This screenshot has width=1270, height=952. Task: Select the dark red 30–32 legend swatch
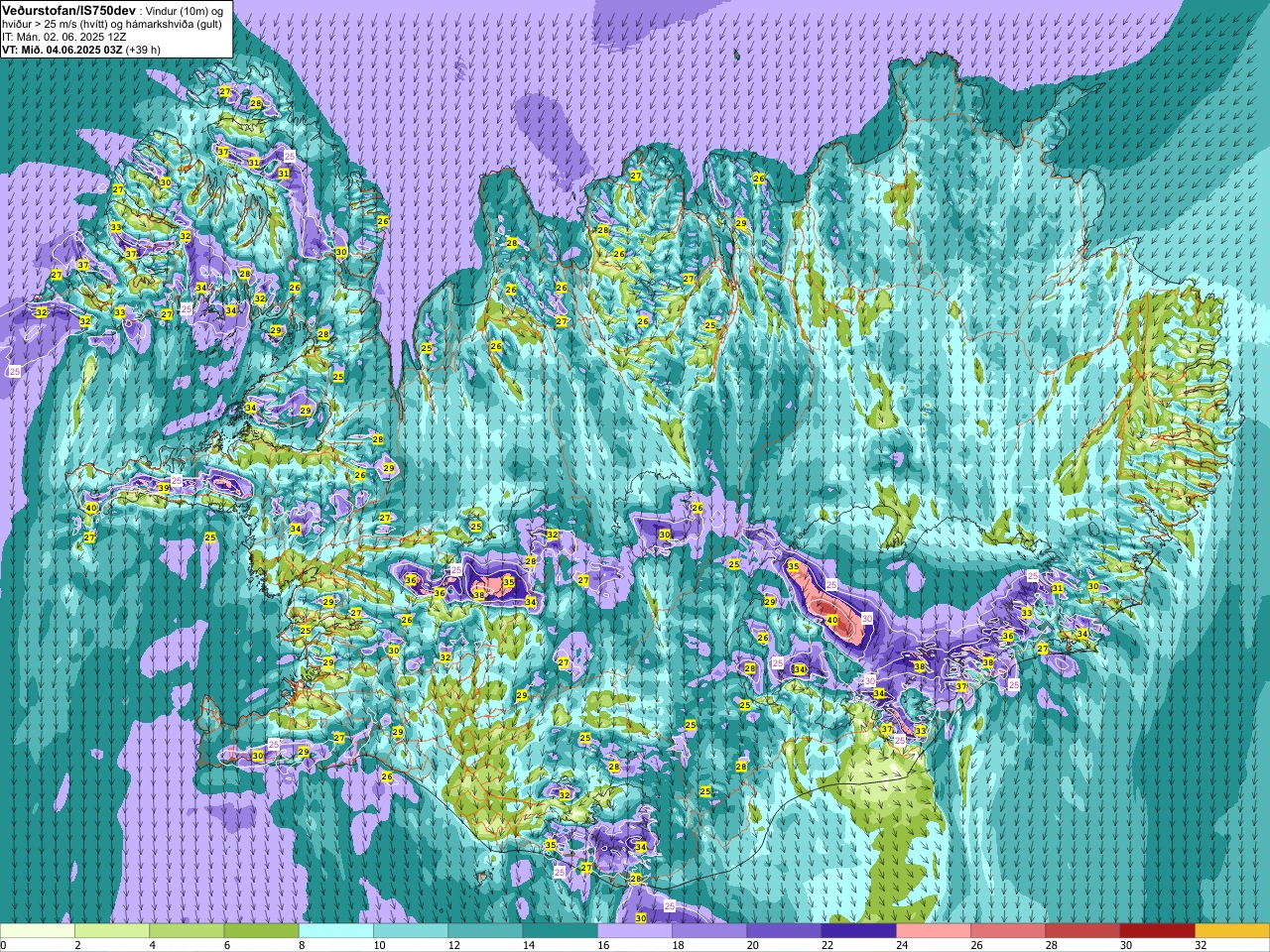[1157, 931]
